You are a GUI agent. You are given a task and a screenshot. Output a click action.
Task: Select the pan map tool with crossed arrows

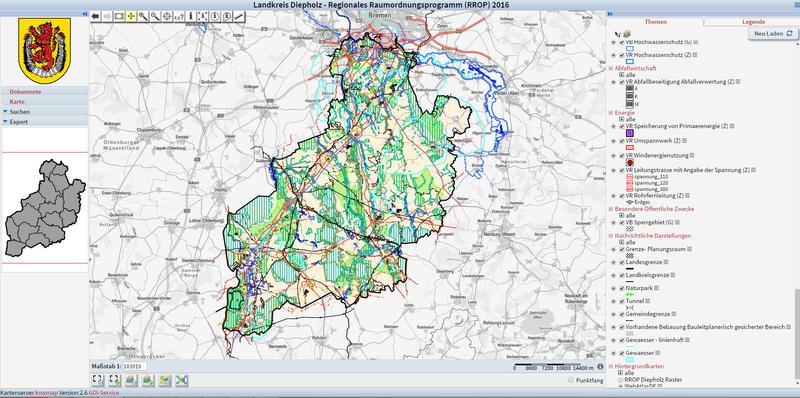131,16
